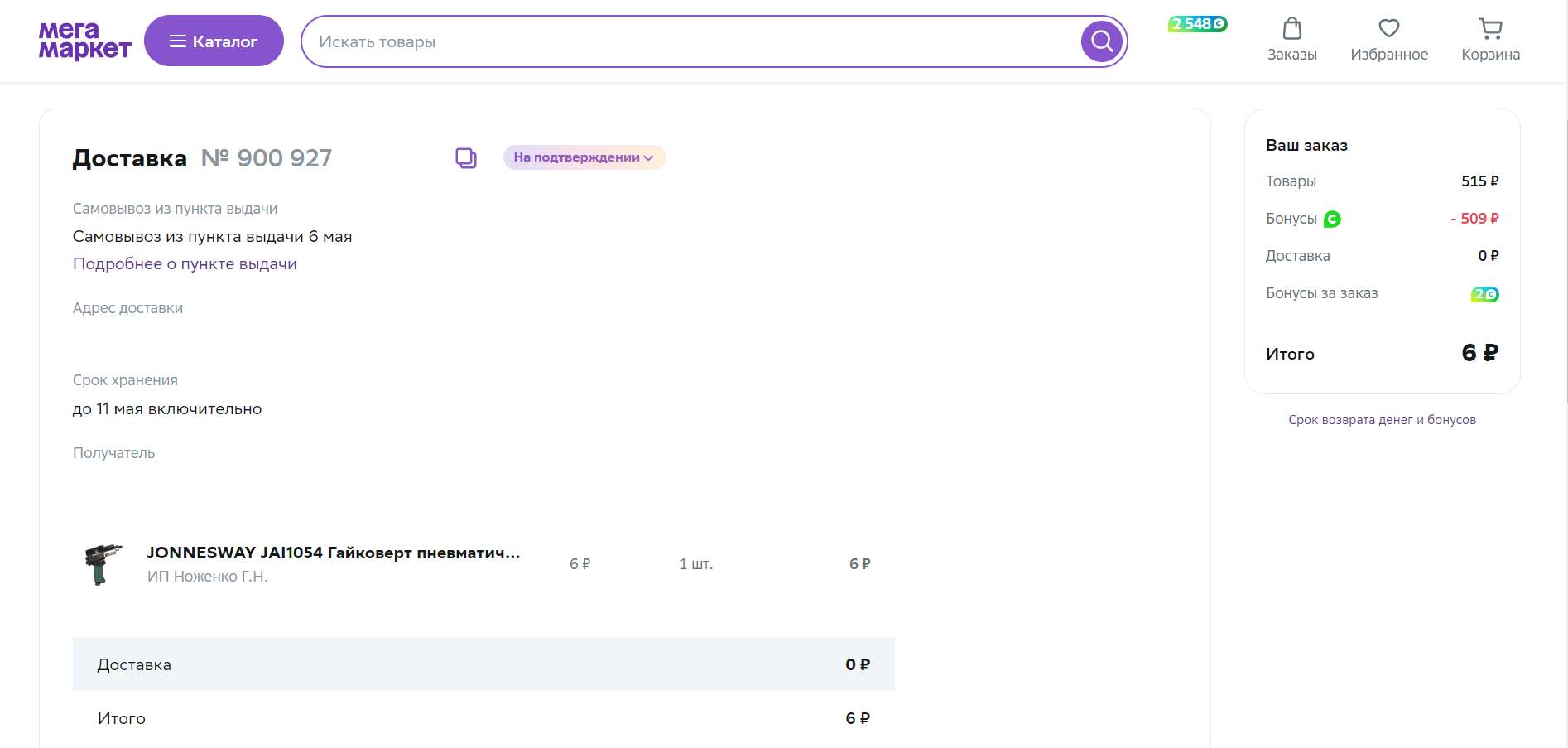Expand the На подтверждении status dropdown
Screen dimensions: 1568x748
584,157
